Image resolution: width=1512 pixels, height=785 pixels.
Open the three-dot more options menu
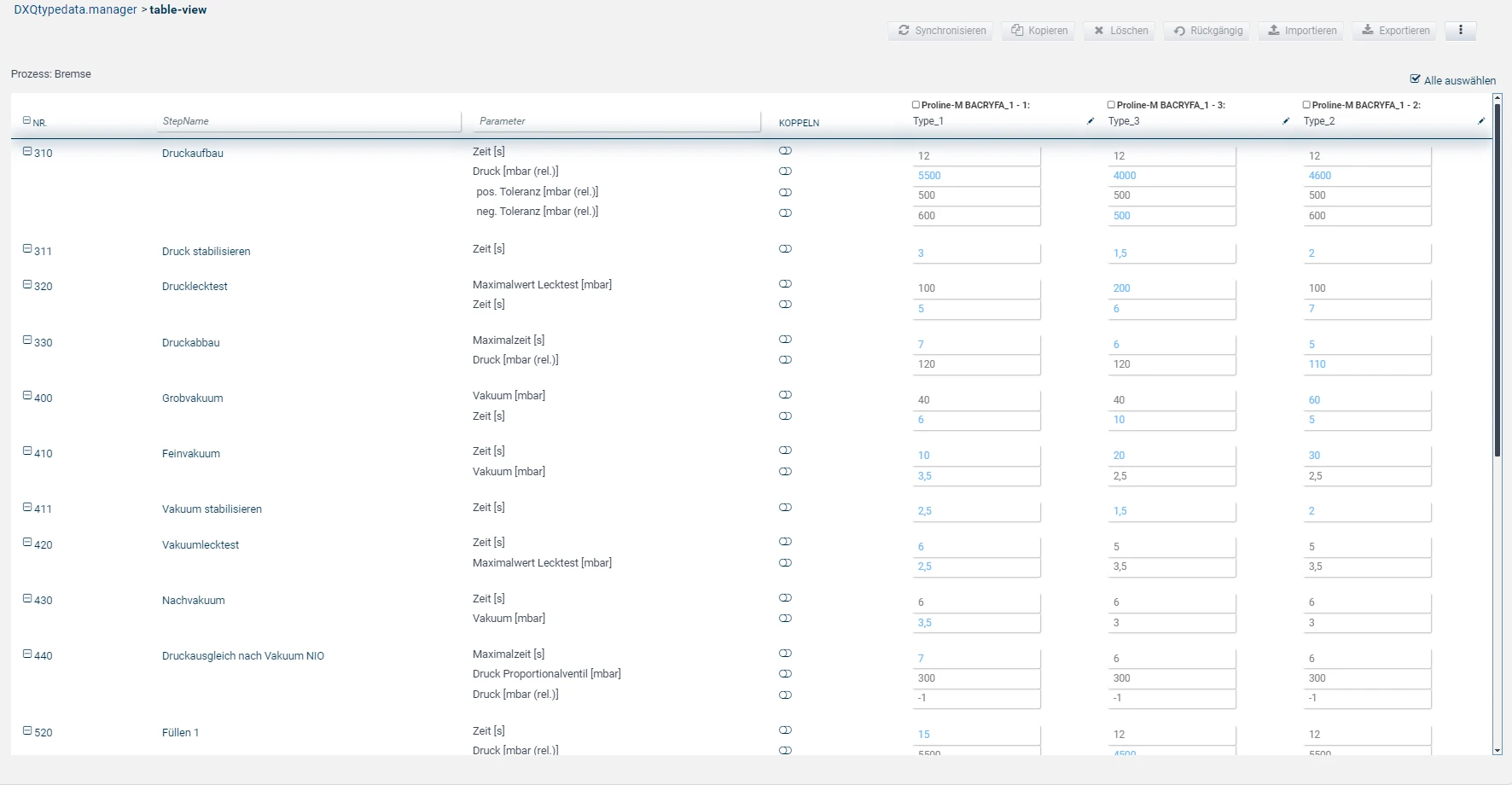1461,31
